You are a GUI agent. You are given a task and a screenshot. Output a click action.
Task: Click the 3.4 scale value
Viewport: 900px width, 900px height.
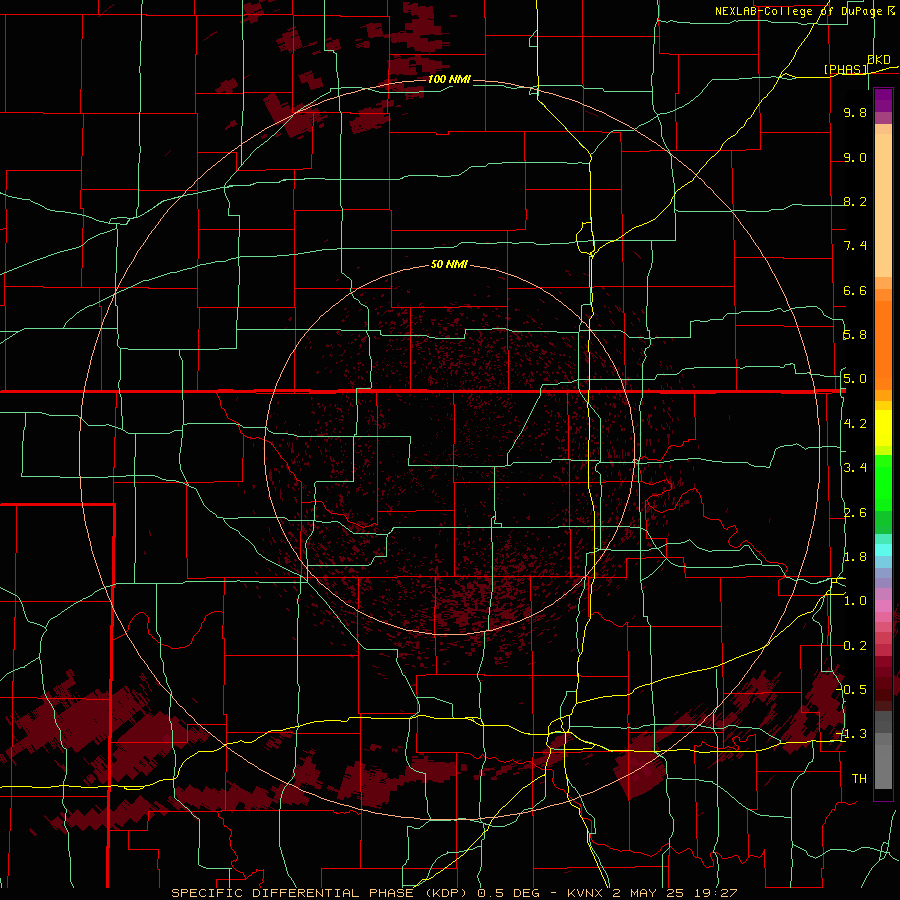(855, 468)
